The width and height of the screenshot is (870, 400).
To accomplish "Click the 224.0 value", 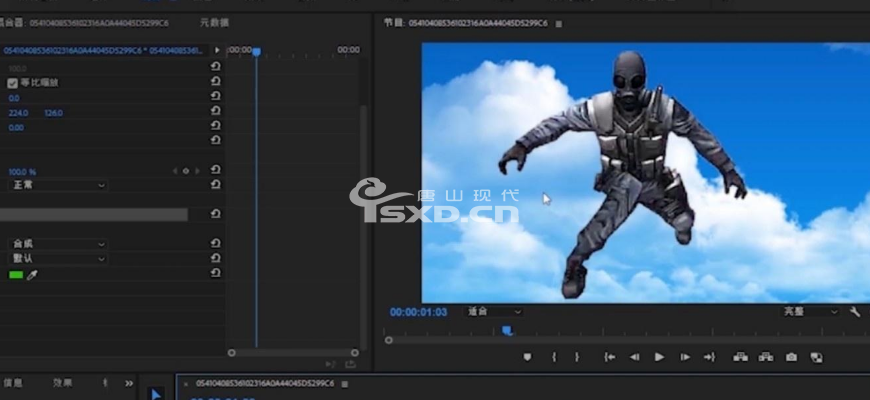I will coord(18,113).
